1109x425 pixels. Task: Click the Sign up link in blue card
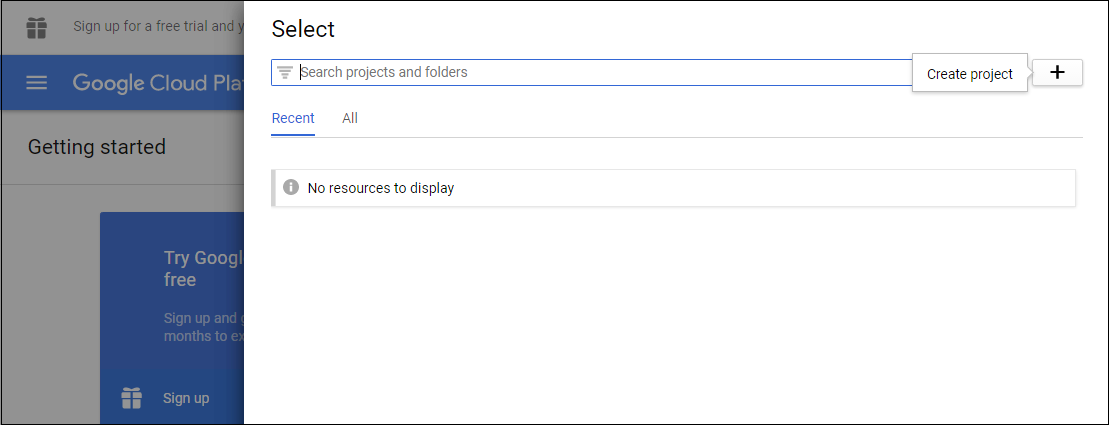pyautogui.click(x=186, y=398)
